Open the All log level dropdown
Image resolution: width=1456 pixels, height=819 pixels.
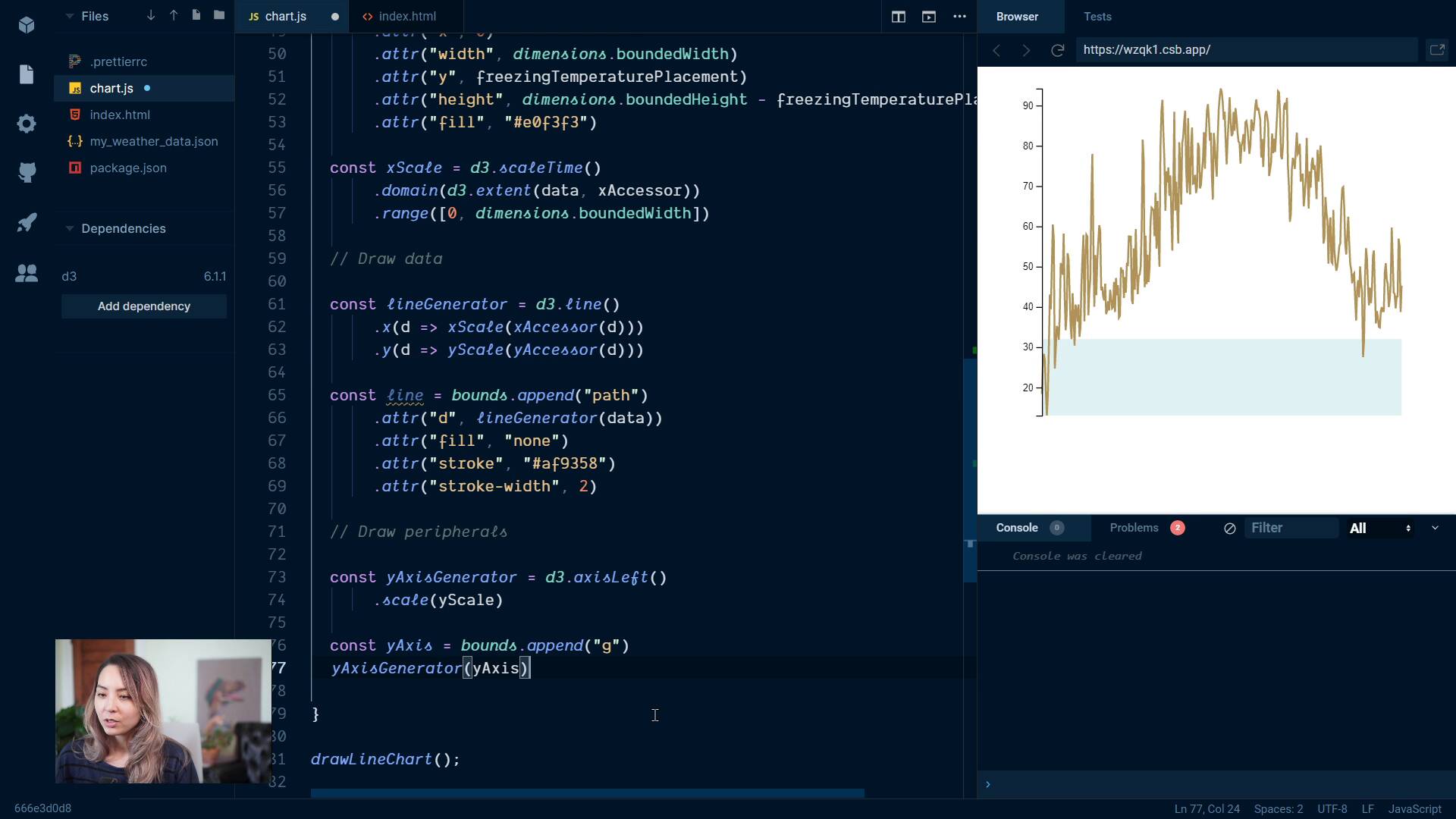(1379, 529)
